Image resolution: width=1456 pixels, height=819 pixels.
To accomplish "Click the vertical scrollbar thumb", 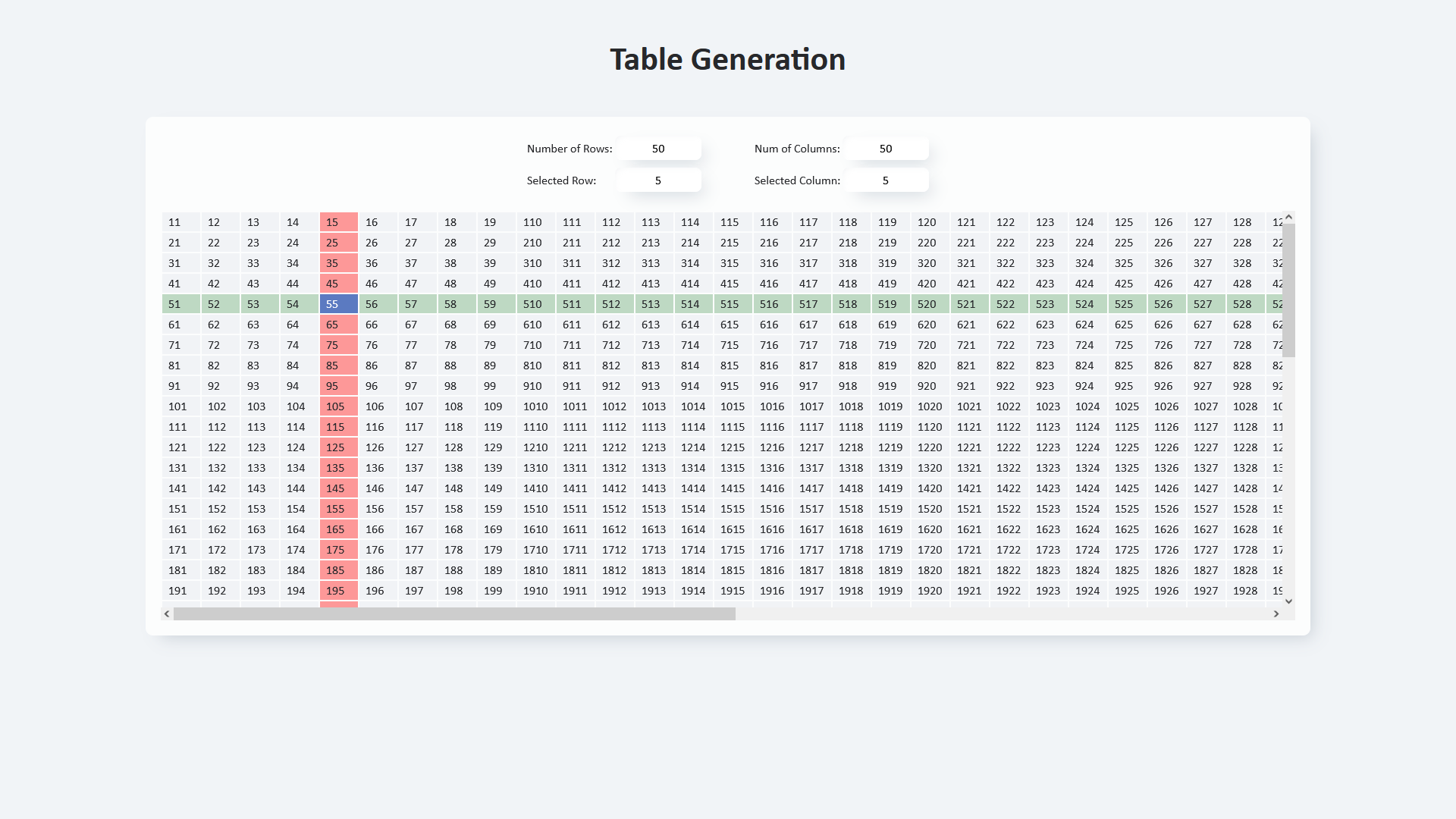I will coord(1288,290).
